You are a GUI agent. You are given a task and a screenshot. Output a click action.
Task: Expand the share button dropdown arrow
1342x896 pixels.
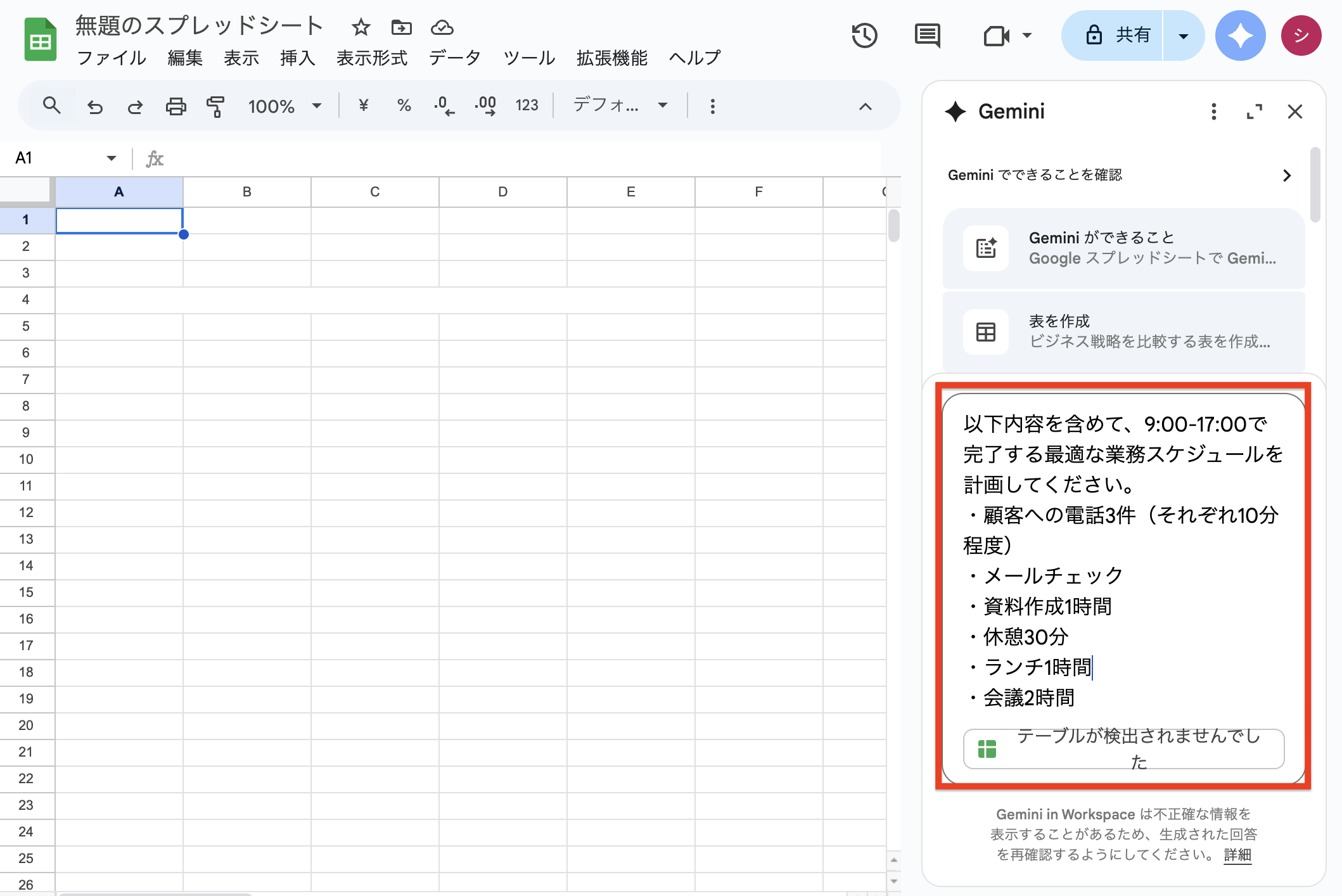(1183, 35)
